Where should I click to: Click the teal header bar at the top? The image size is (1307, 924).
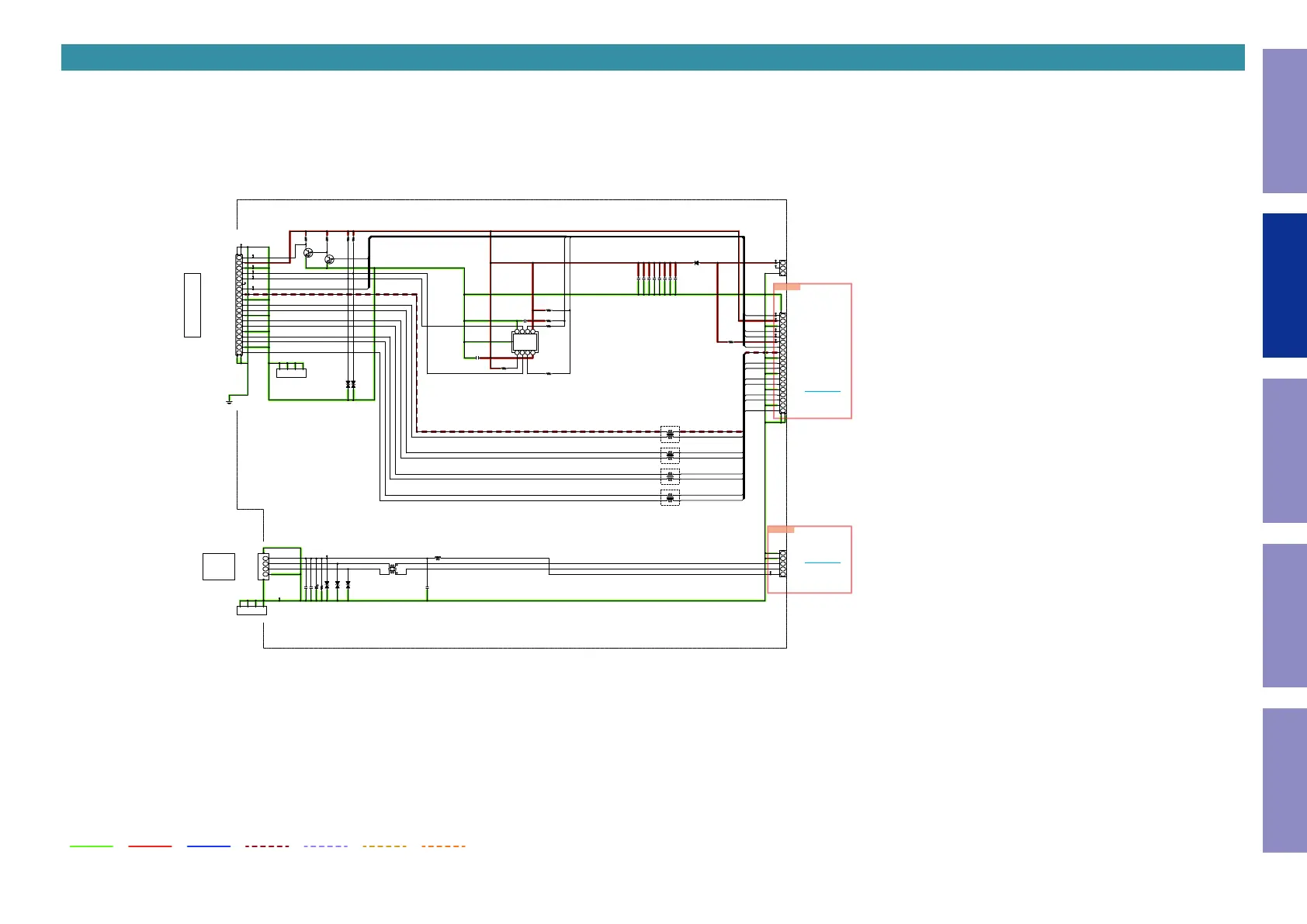pos(653,57)
